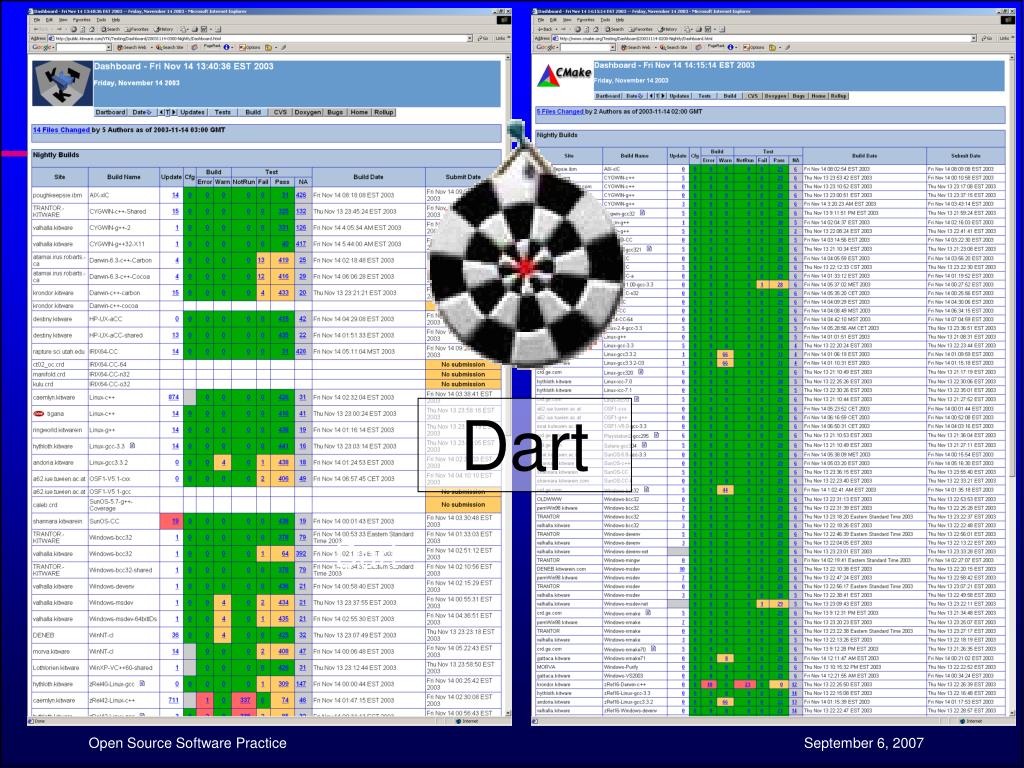Open Favorites in right CMake browser toolbar
Image resolution: width=1024 pixels, height=768 pixels.
(x=640, y=29)
